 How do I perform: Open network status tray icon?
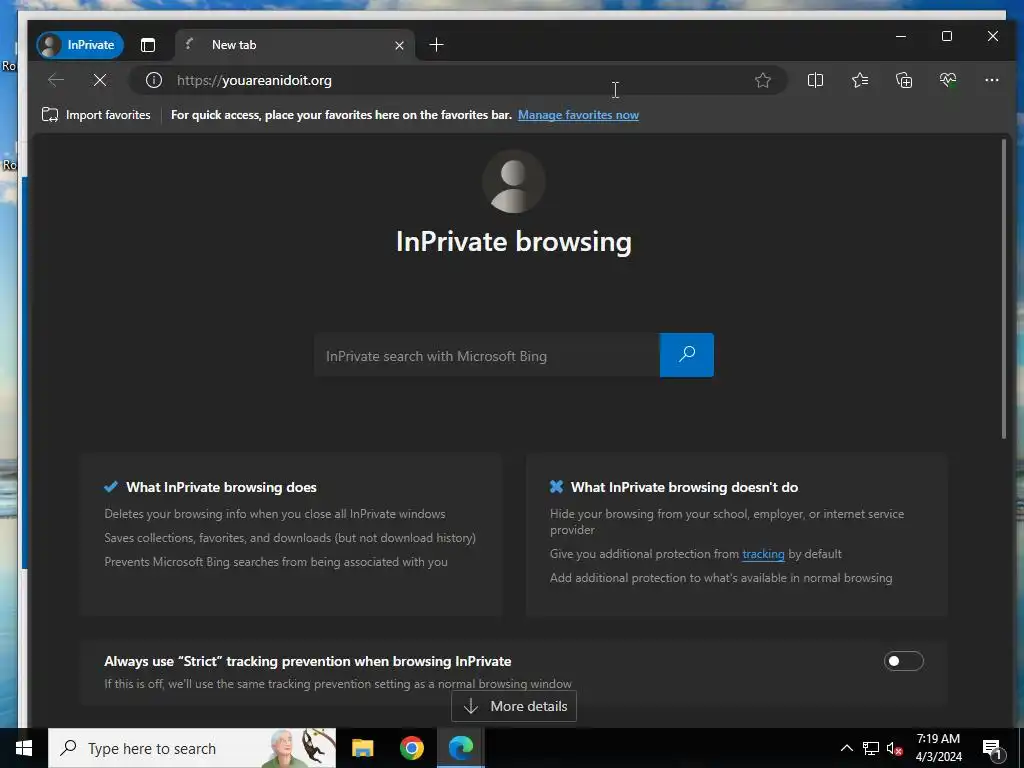(871, 748)
